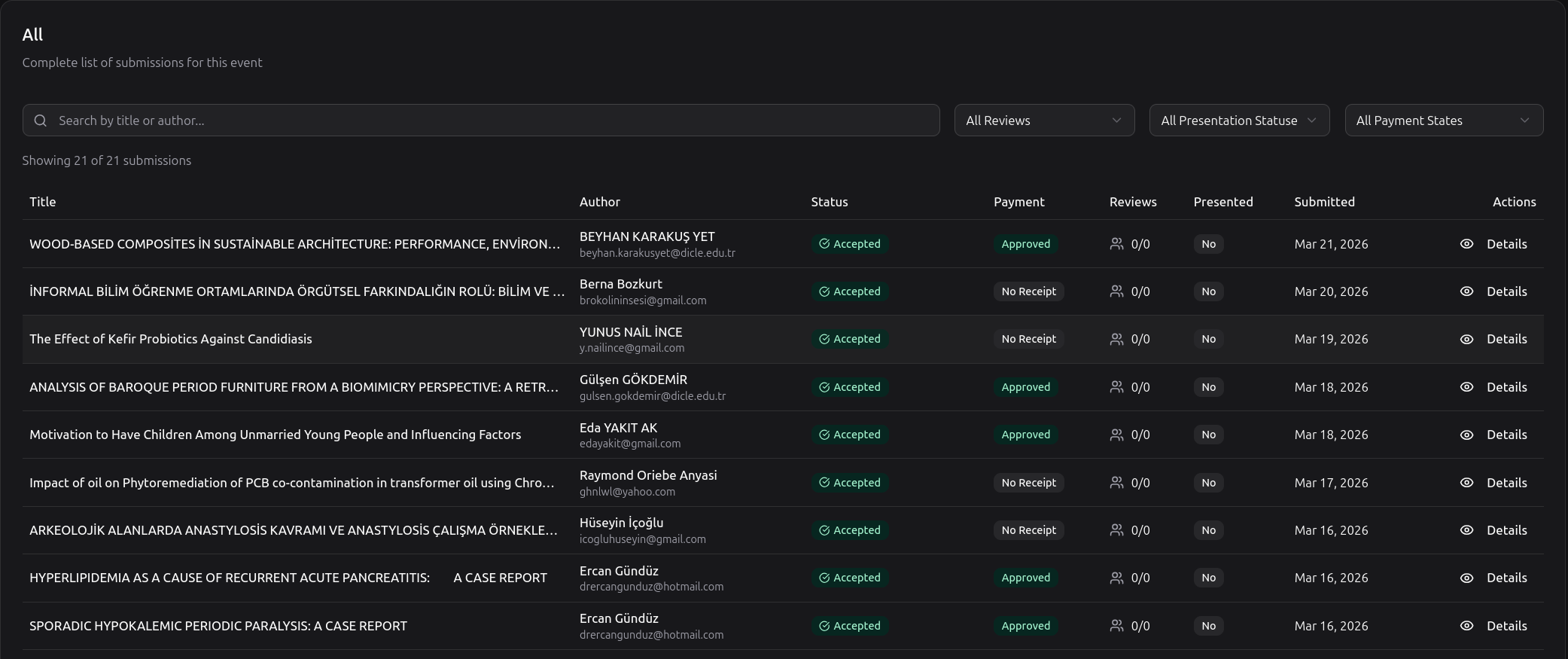Click Accepted badge in BEYHAN KARAKUŞ YET row
Screen dimensions: 1568x659
(850, 244)
